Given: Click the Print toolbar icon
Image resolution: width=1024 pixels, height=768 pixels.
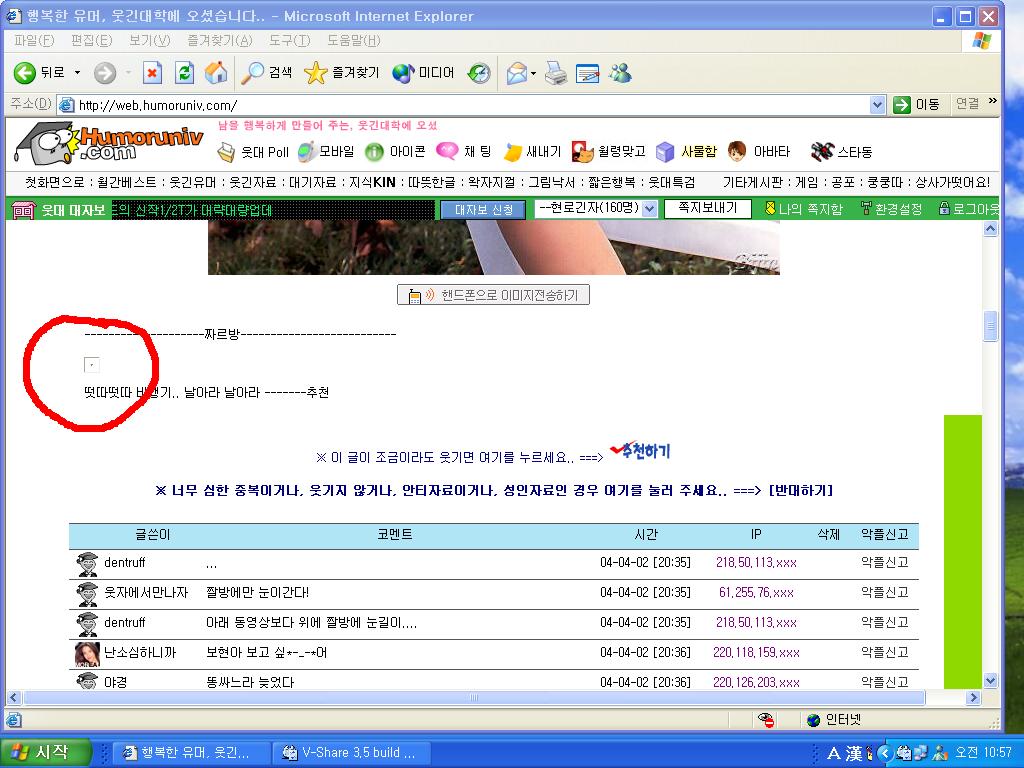Looking at the screenshot, I should point(556,72).
